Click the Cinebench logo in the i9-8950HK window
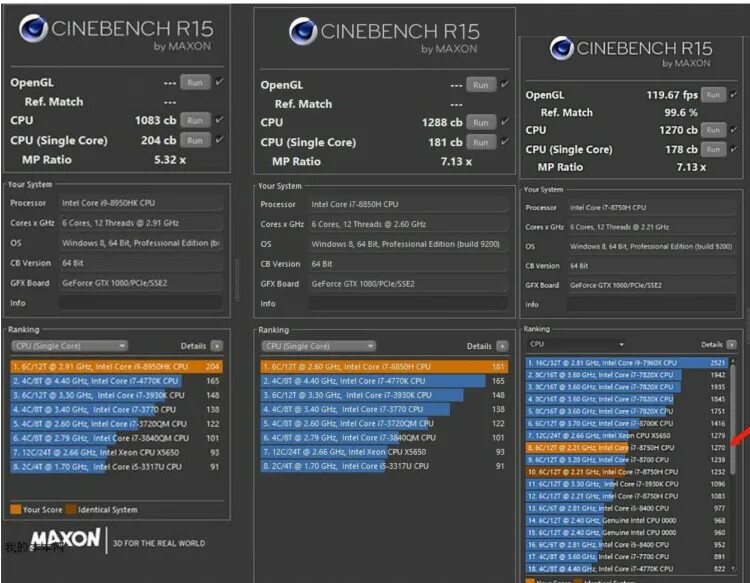Image resolution: width=750 pixels, height=583 pixels. click(x=33, y=28)
